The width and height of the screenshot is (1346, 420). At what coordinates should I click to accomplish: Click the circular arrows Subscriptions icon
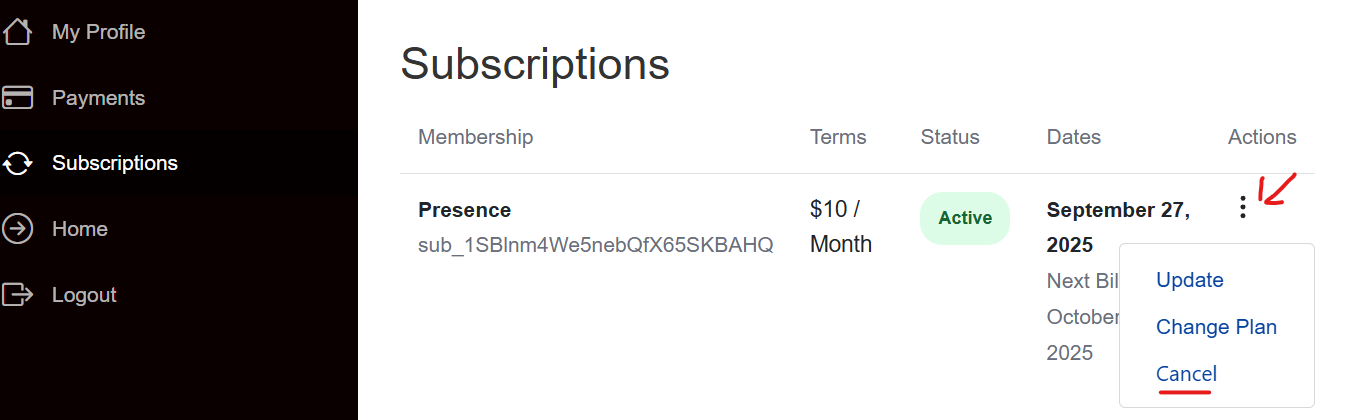(x=17, y=163)
